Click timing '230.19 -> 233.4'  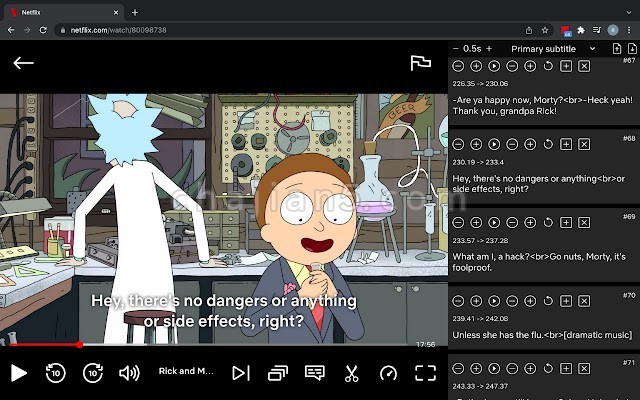pyautogui.click(x=478, y=162)
